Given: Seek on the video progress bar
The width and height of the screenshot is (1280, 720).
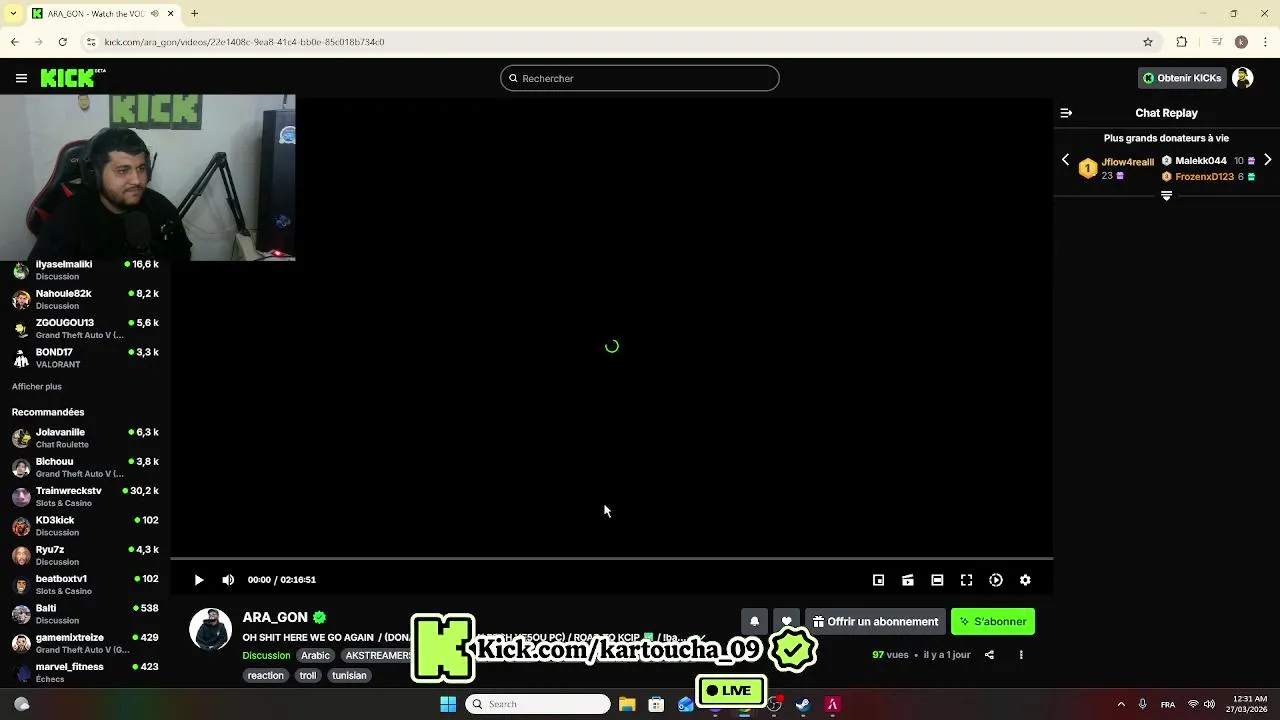Looking at the screenshot, I should [x=612, y=558].
